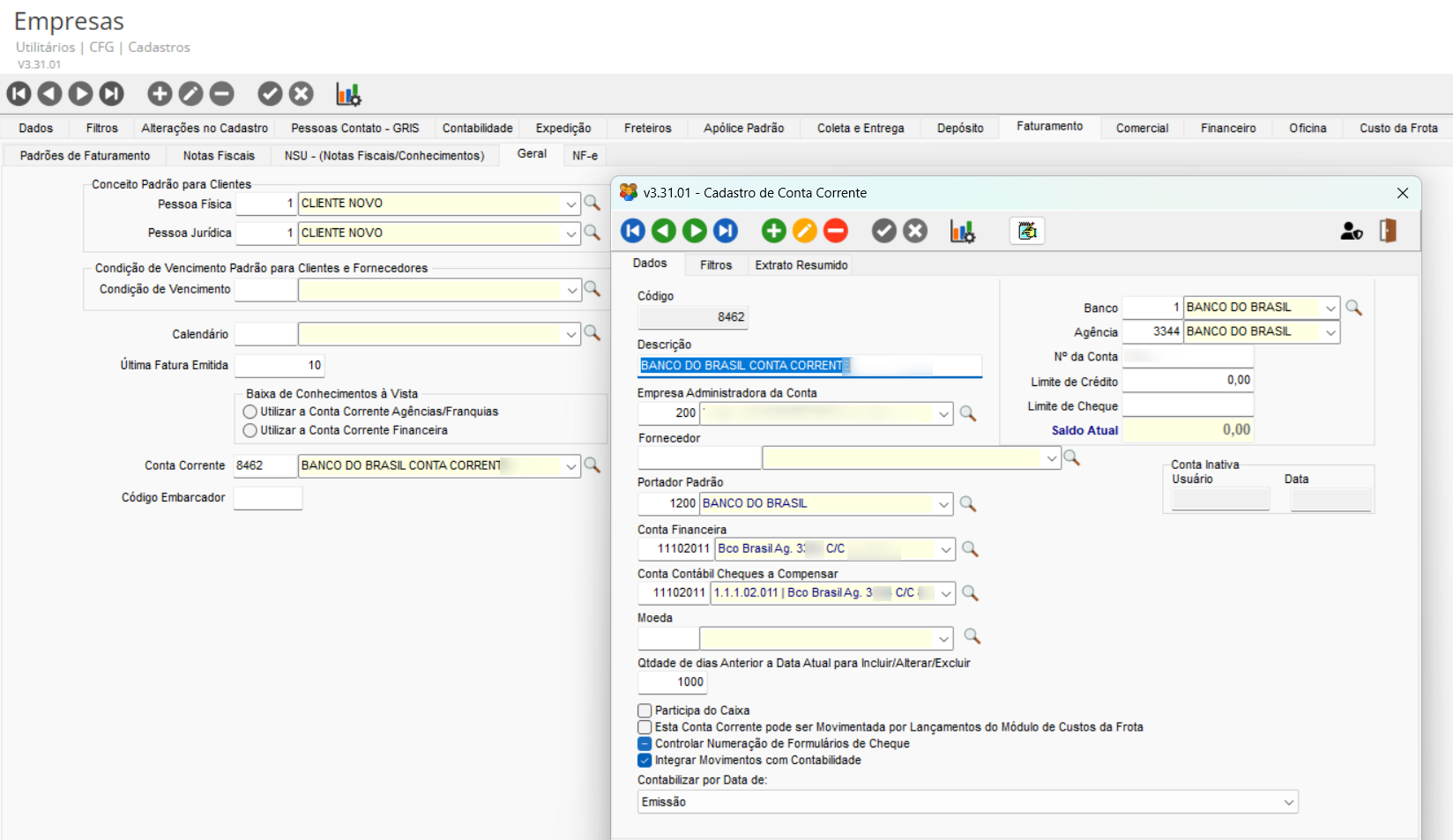Click the green add record icon in Cadastro de Conta Corrente

pos(773,231)
